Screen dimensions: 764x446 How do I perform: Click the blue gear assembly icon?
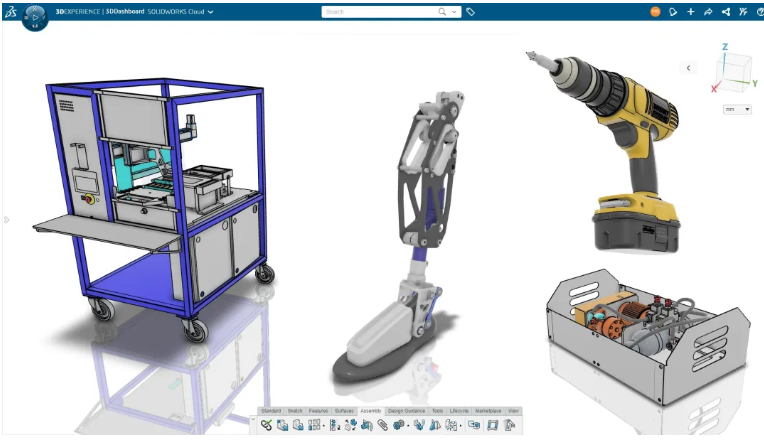399,425
